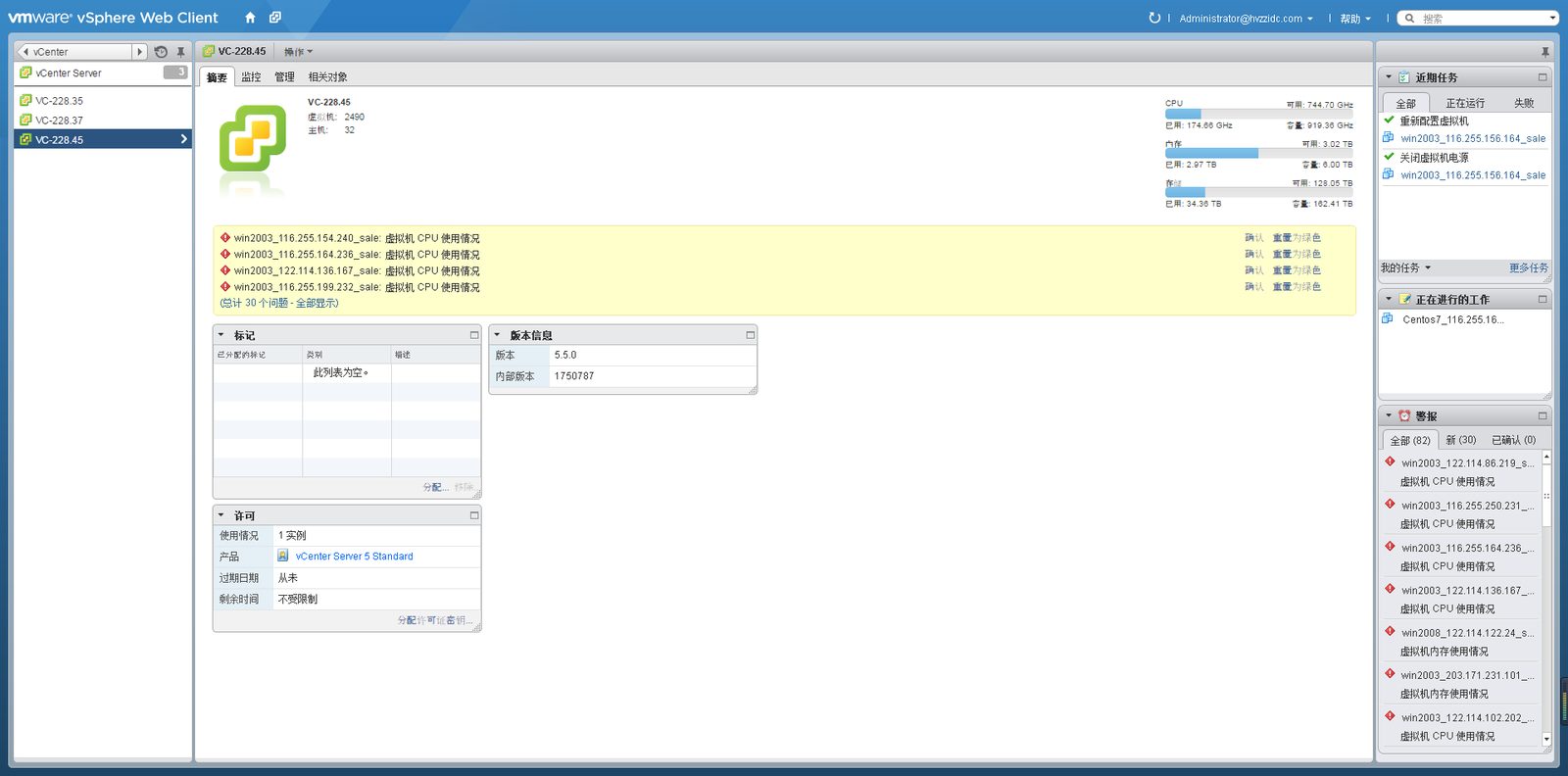Click the Assign License Key (分配许可证密钥) link
Image resolution: width=1568 pixels, height=776 pixels.
click(435, 620)
